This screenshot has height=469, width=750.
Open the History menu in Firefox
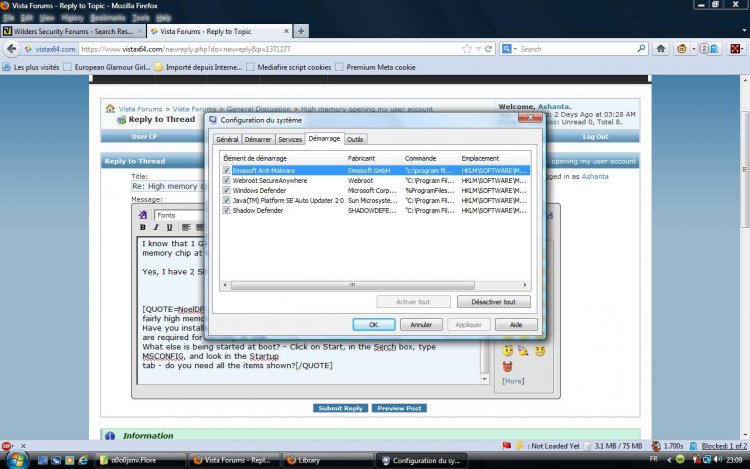tap(72, 18)
